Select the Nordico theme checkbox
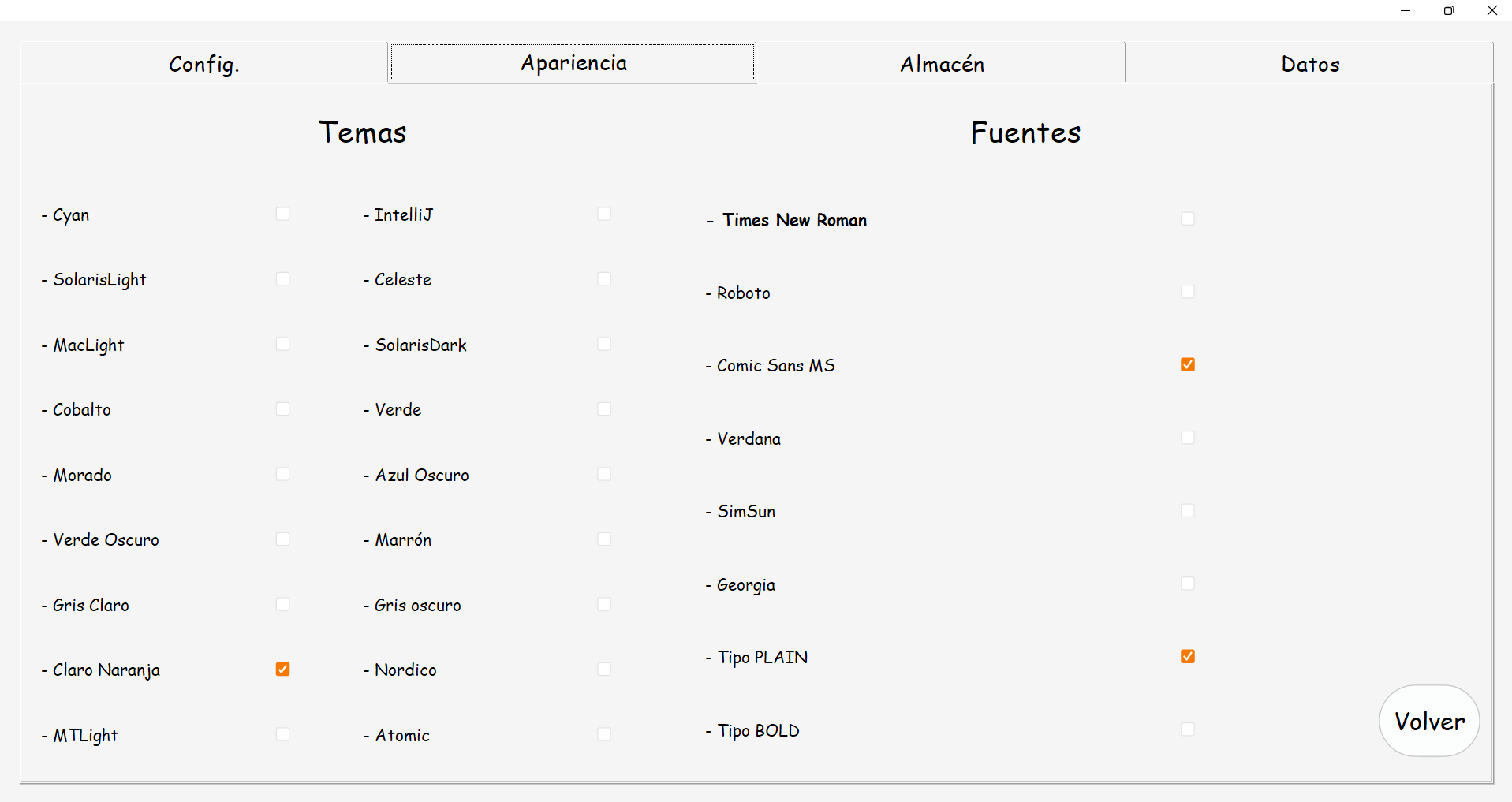The height and width of the screenshot is (802, 1512). click(x=604, y=669)
